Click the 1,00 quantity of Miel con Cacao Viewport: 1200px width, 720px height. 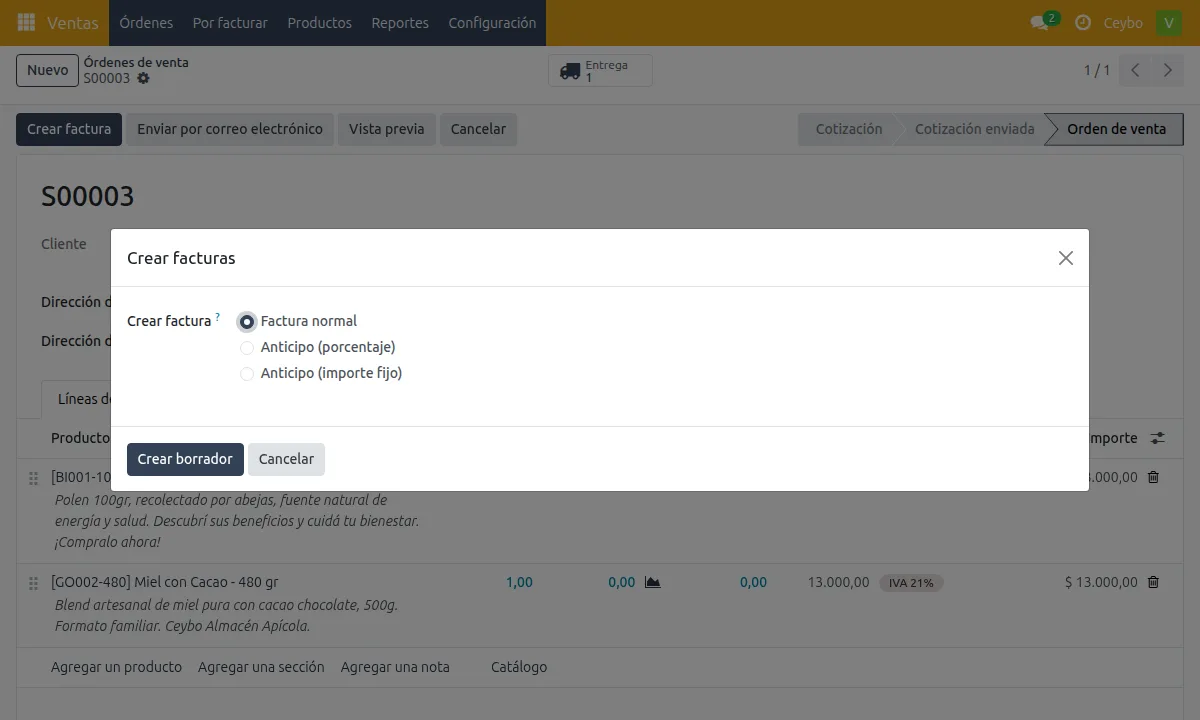(519, 582)
